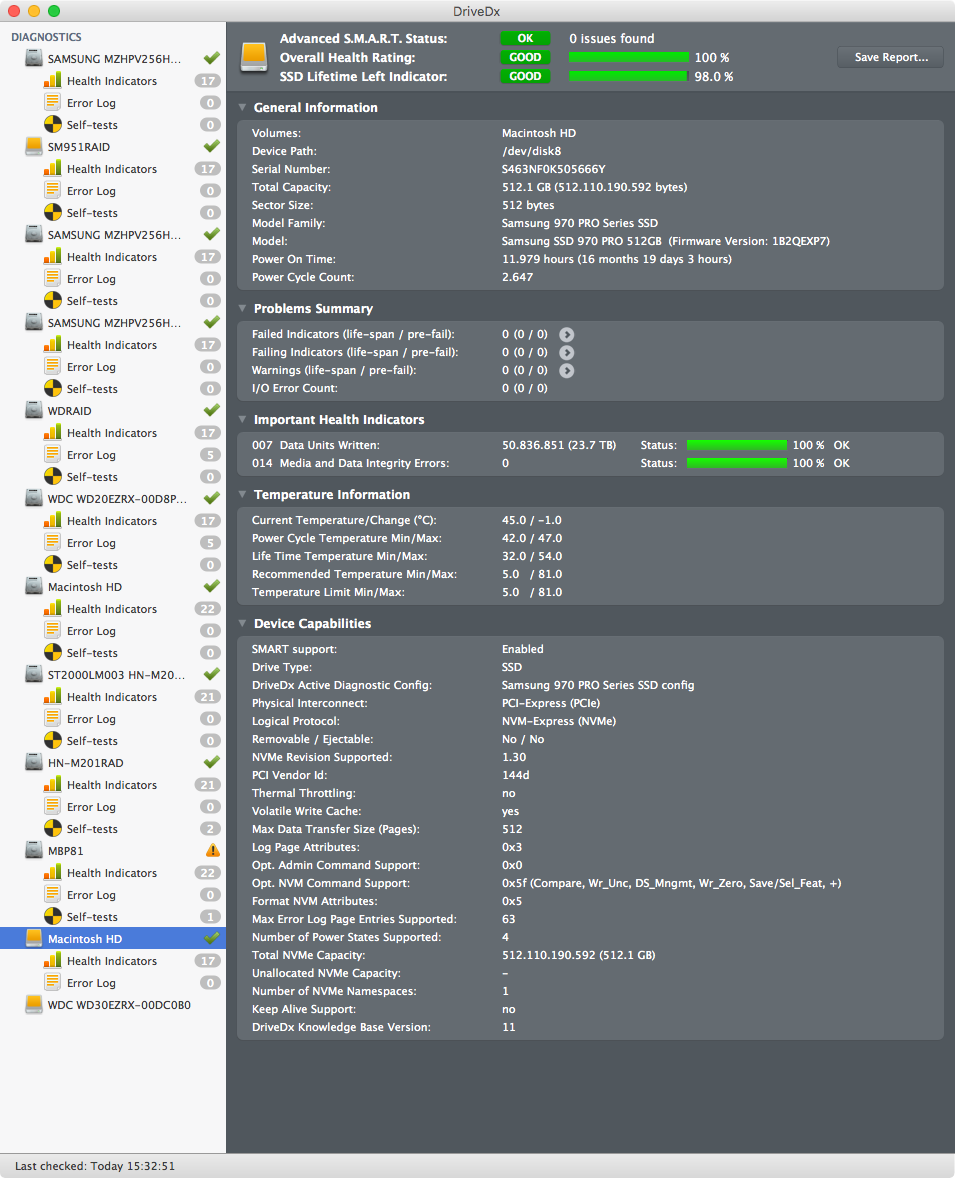This screenshot has width=955, height=1178.
Task: Click the SM951RAID drive icon
Action: pyautogui.click(x=34, y=146)
